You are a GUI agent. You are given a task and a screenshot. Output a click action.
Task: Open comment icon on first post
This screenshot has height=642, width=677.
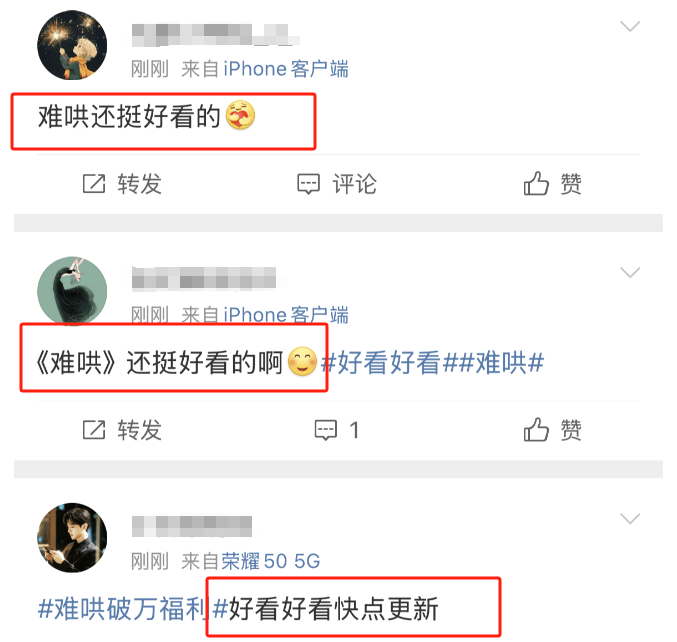(309, 184)
